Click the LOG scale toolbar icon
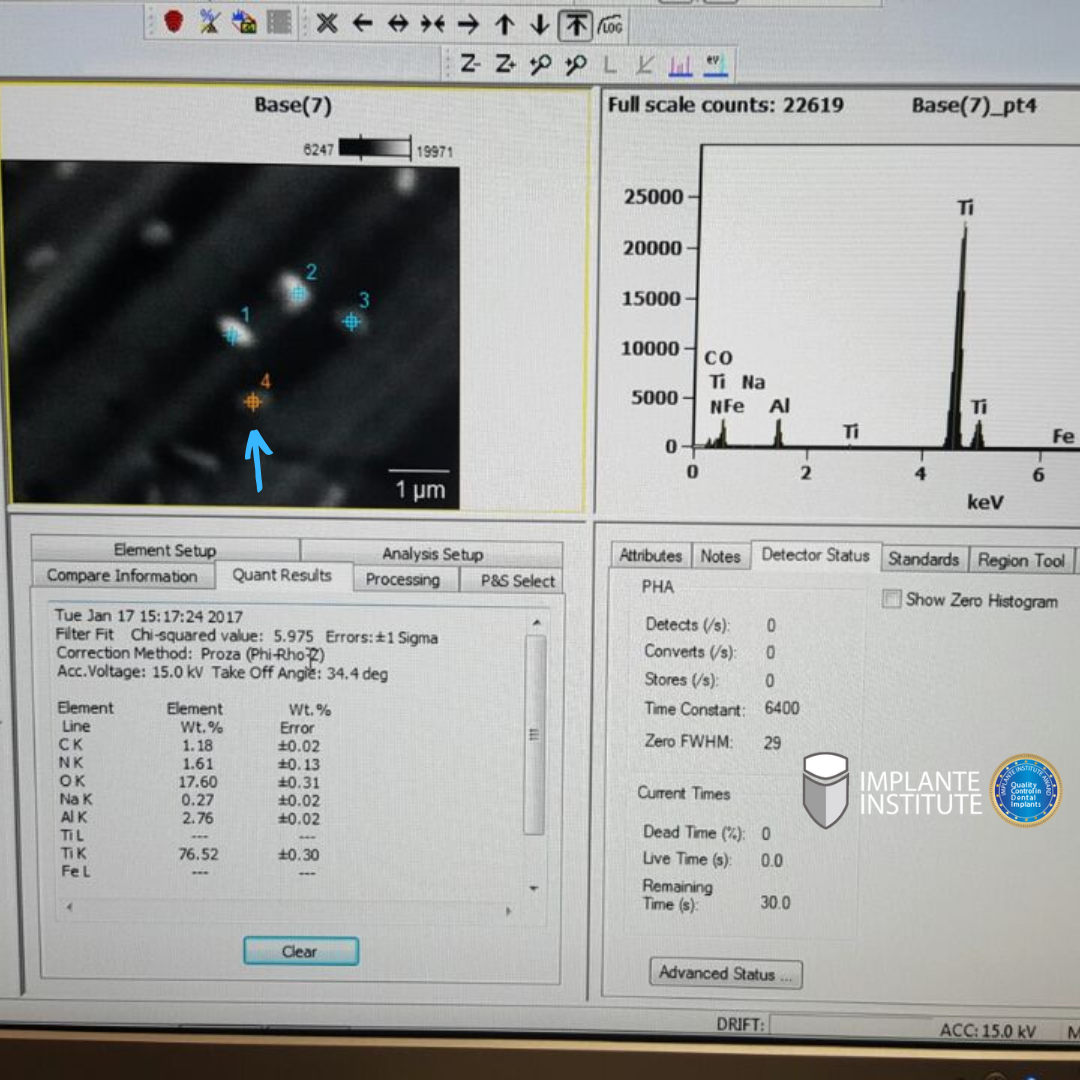Viewport: 1080px width, 1080px height. point(610,25)
